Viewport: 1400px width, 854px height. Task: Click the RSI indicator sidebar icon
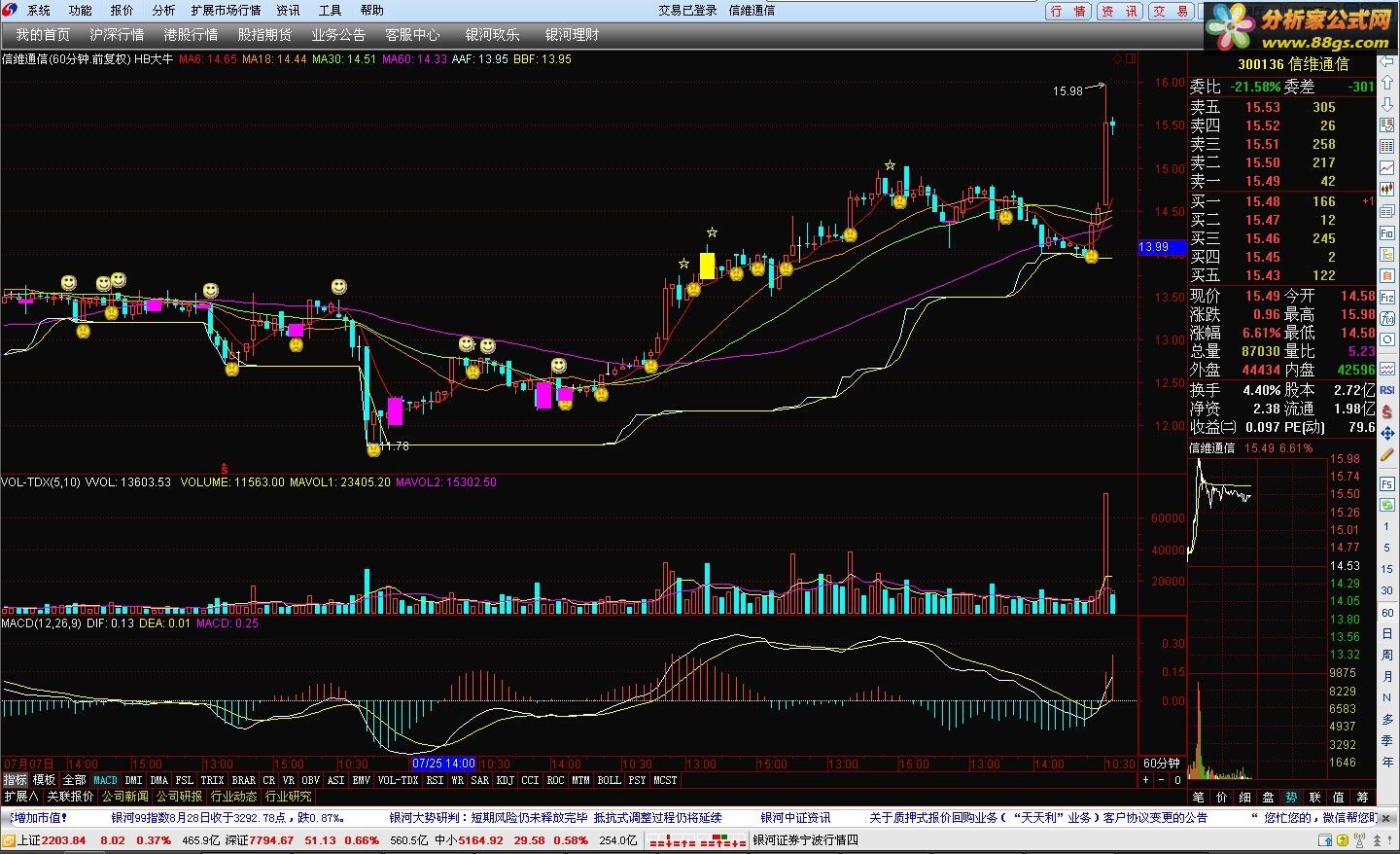1387,390
